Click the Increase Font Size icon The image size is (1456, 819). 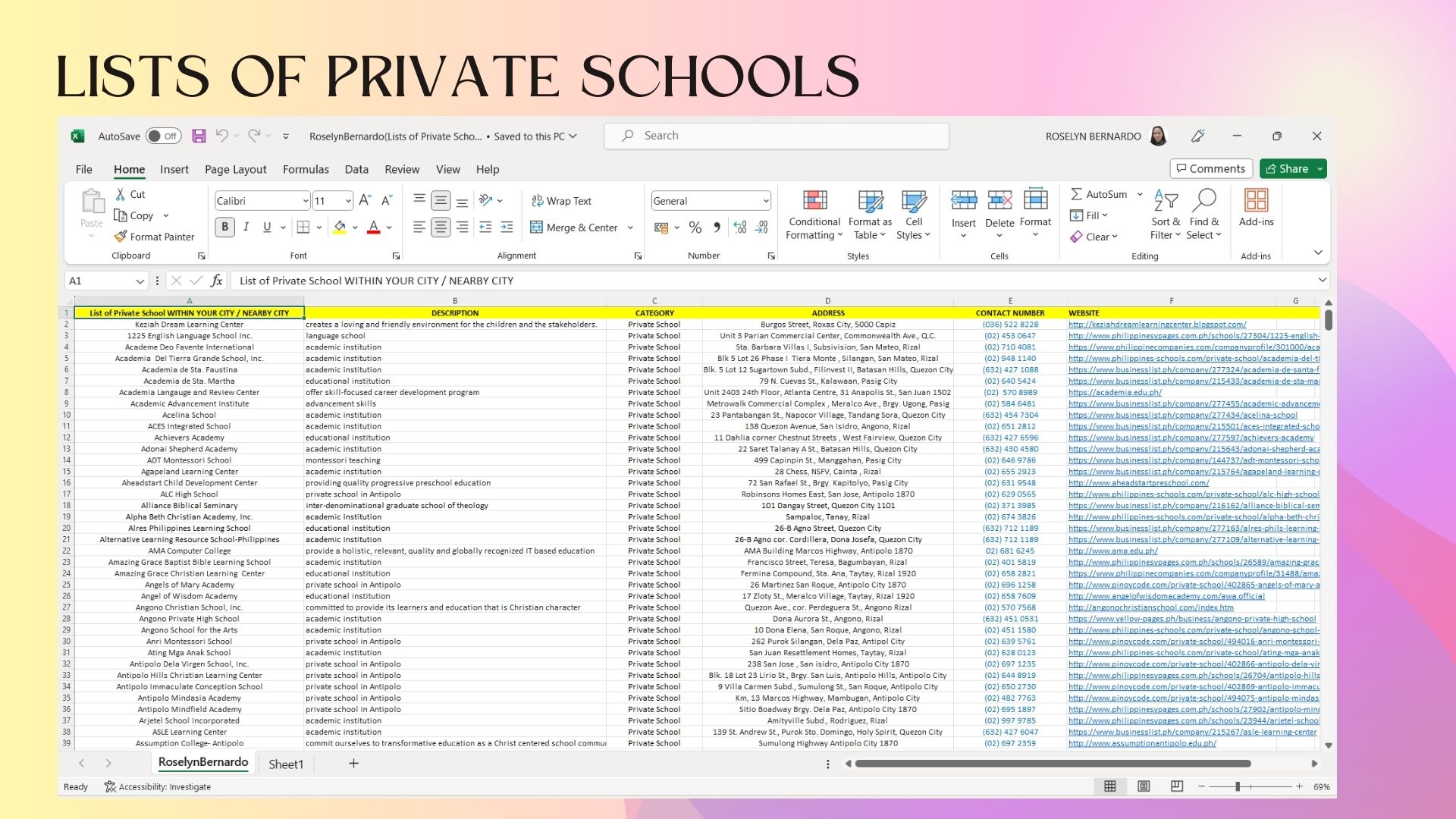(365, 201)
